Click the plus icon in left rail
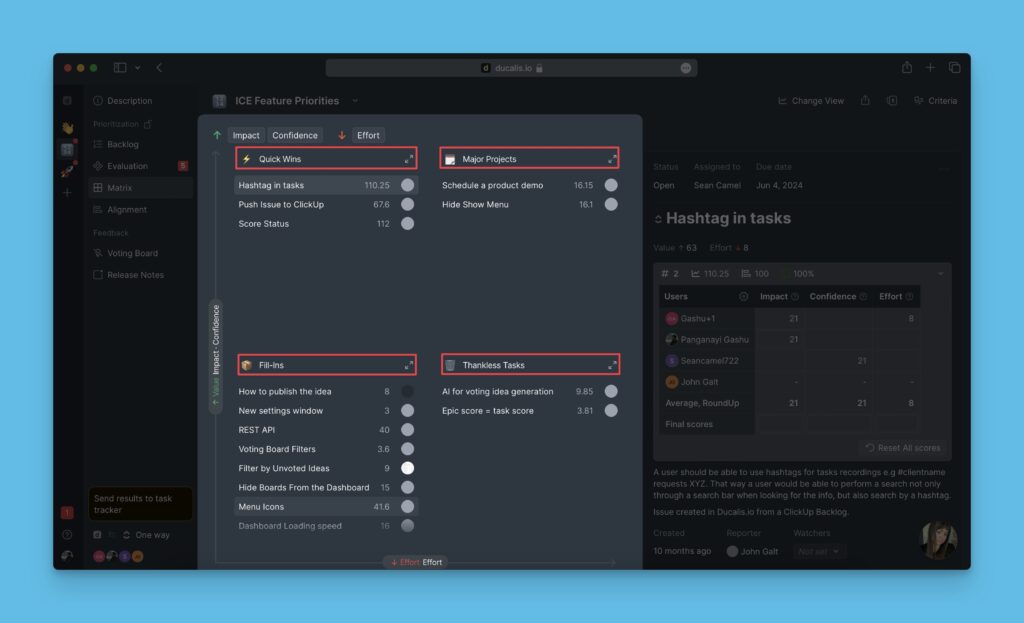Viewport: 1024px width, 623px height. (67, 192)
